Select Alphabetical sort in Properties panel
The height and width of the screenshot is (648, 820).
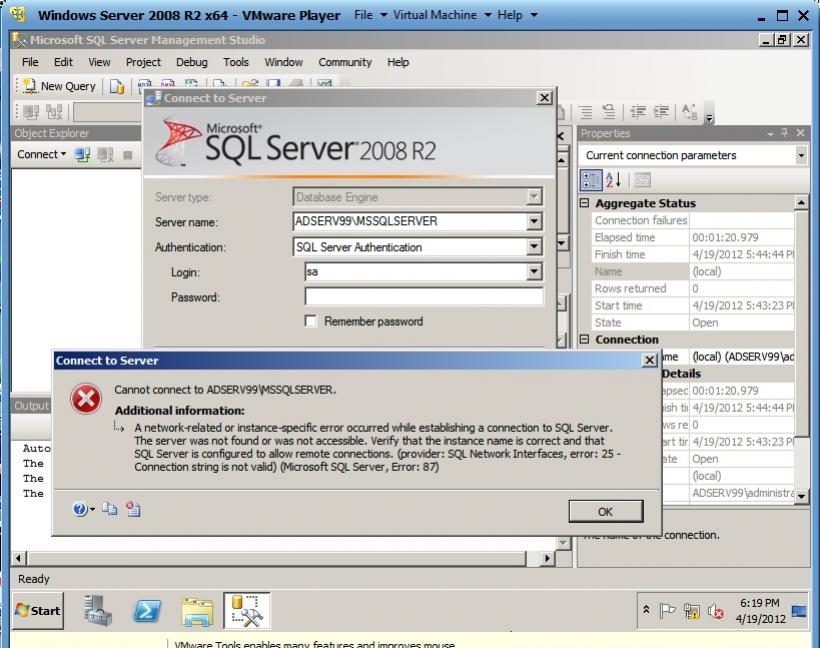coord(613,180)
